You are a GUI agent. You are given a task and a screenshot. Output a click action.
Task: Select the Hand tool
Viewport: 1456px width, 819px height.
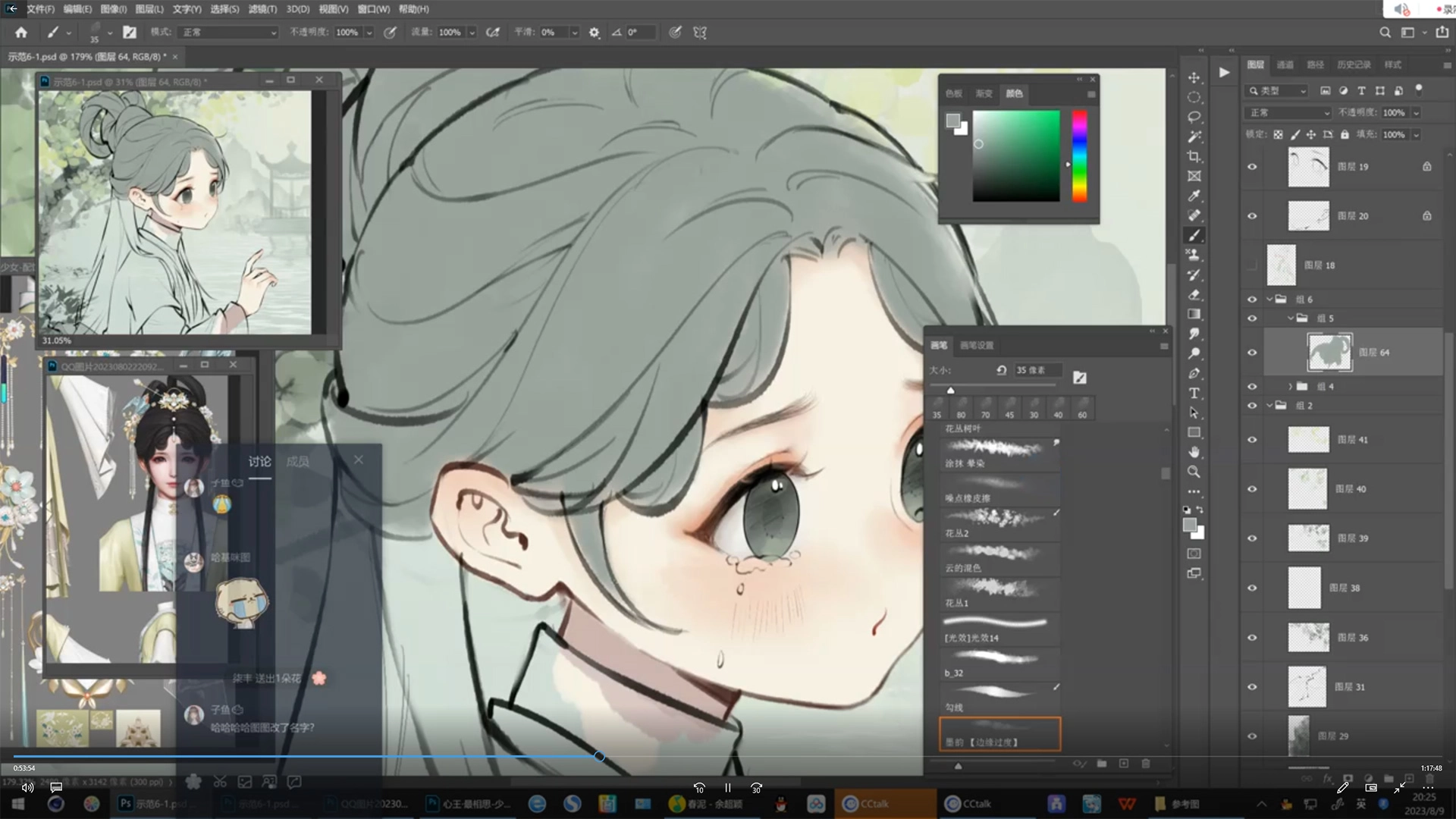click(1194, 452)
